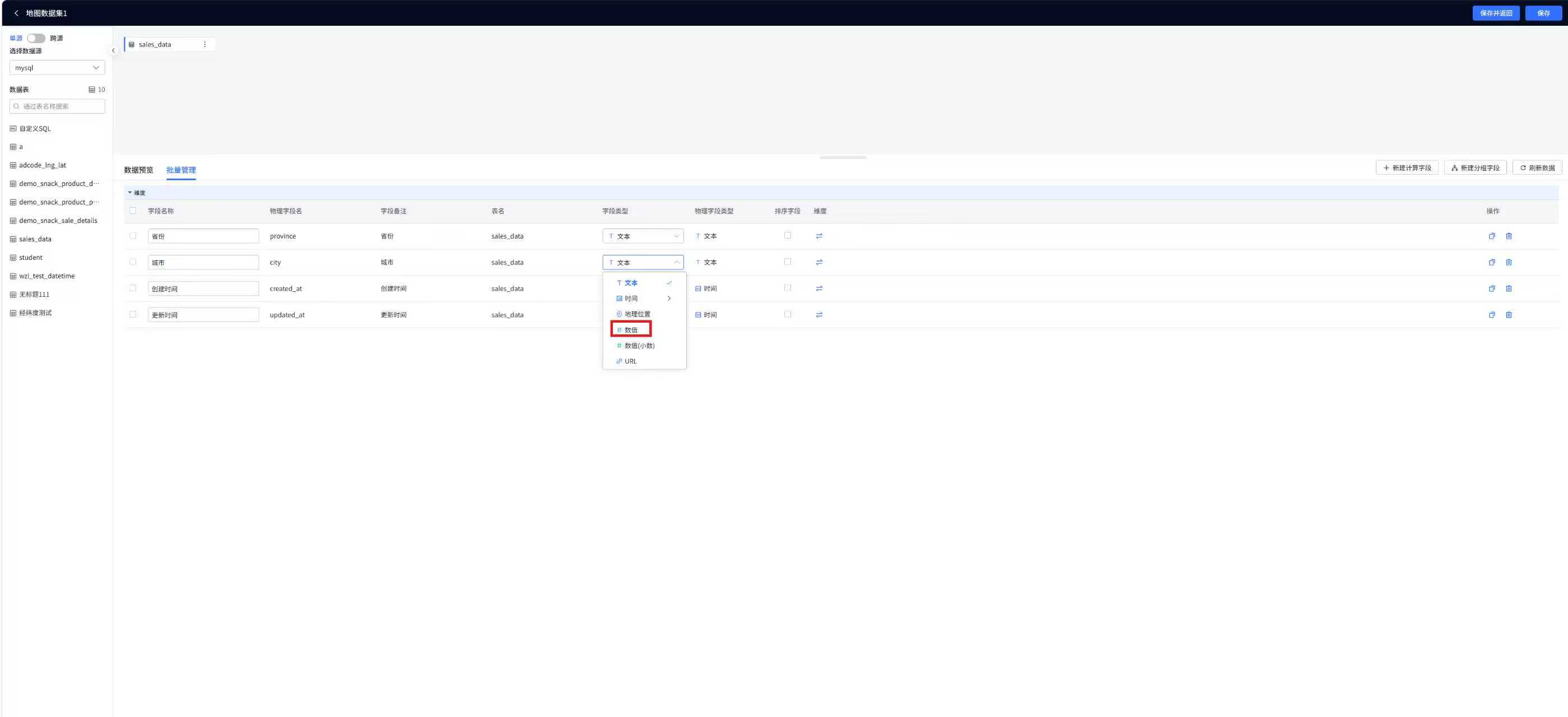
Task: Select the 创建时间 row checkbox
Action: [133, 288]
